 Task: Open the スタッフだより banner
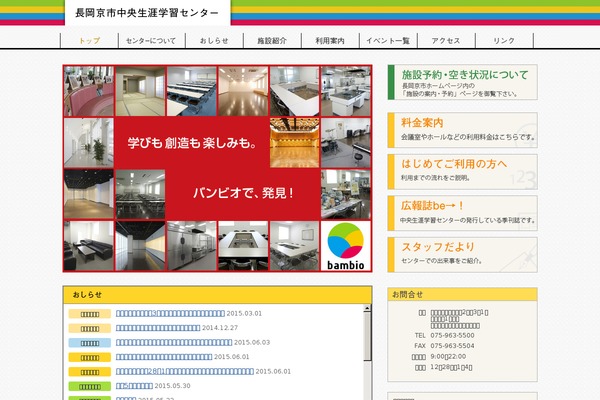pyautogui.click(x=462, y=255)
